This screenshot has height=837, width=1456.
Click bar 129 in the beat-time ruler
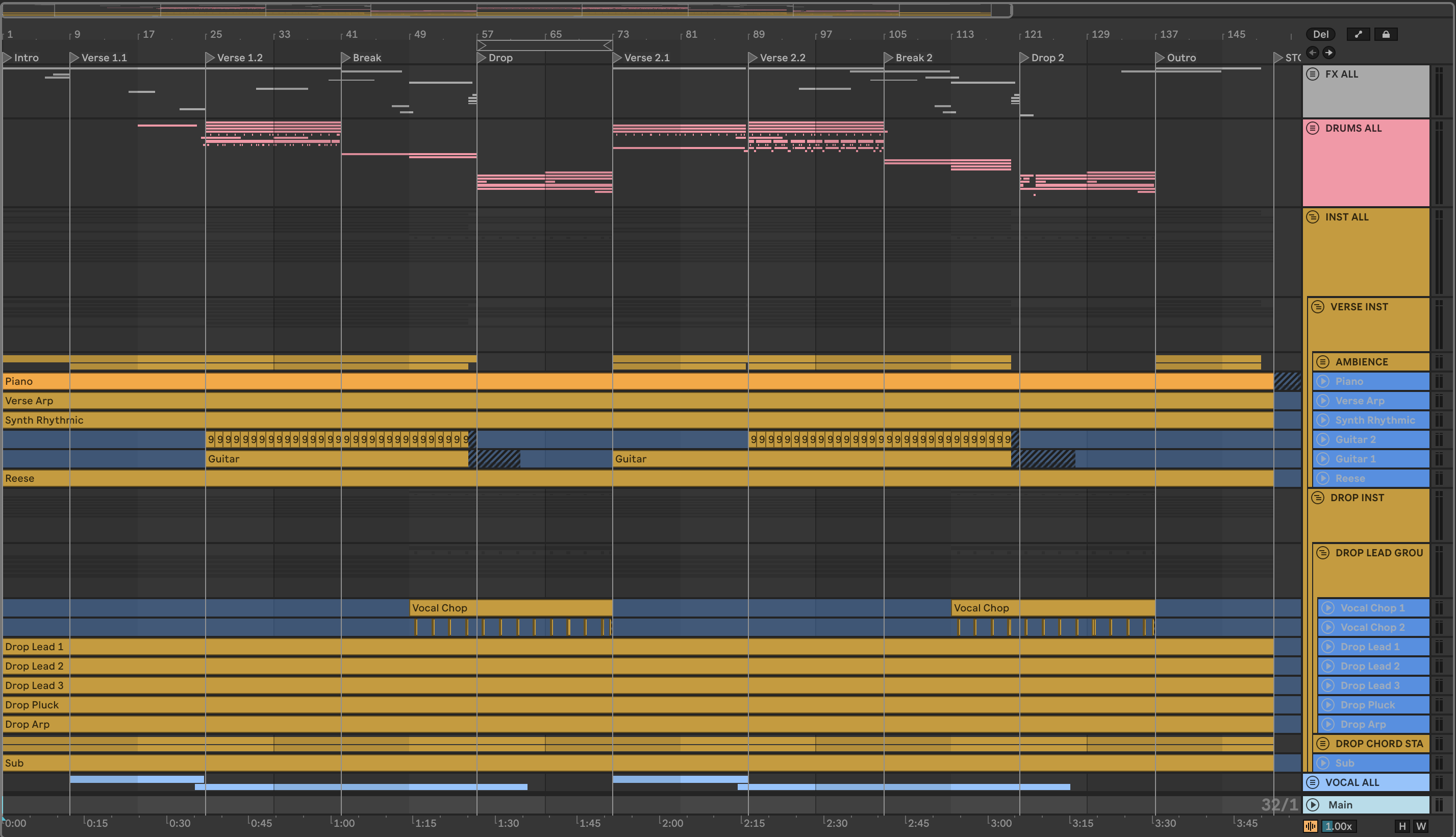(x=1100, y=35)
